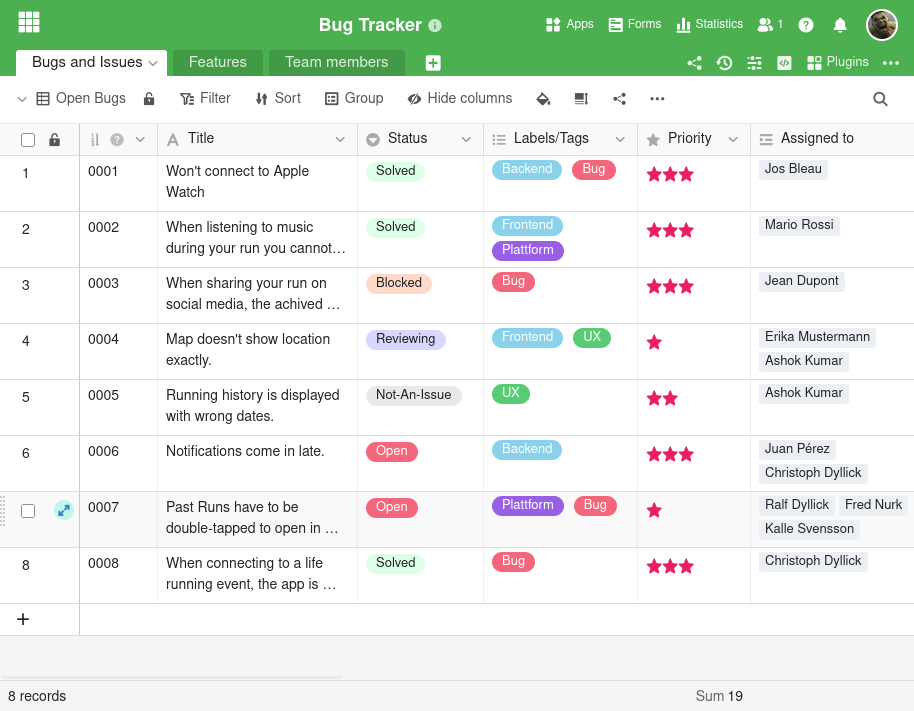
Task: Switch to the Team members tab
Action: click(x=336, y=62)
